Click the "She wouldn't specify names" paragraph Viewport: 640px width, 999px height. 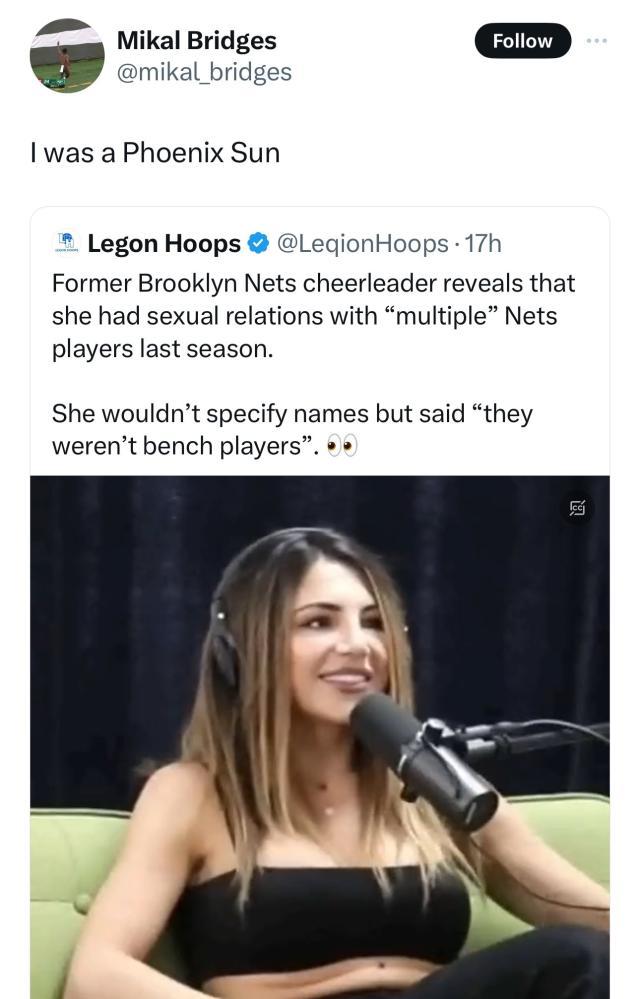point(291,429)
